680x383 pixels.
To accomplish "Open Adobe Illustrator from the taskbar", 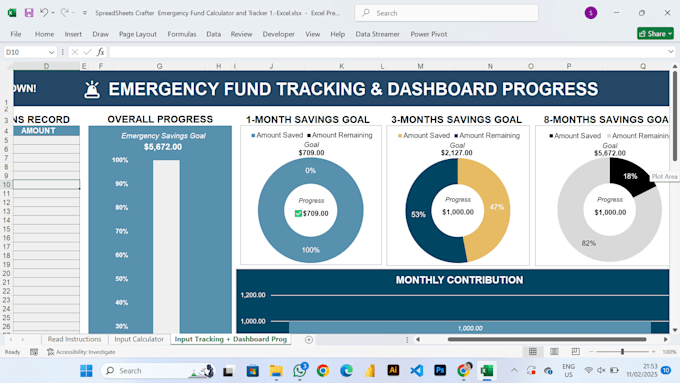I will pos(393,370).
